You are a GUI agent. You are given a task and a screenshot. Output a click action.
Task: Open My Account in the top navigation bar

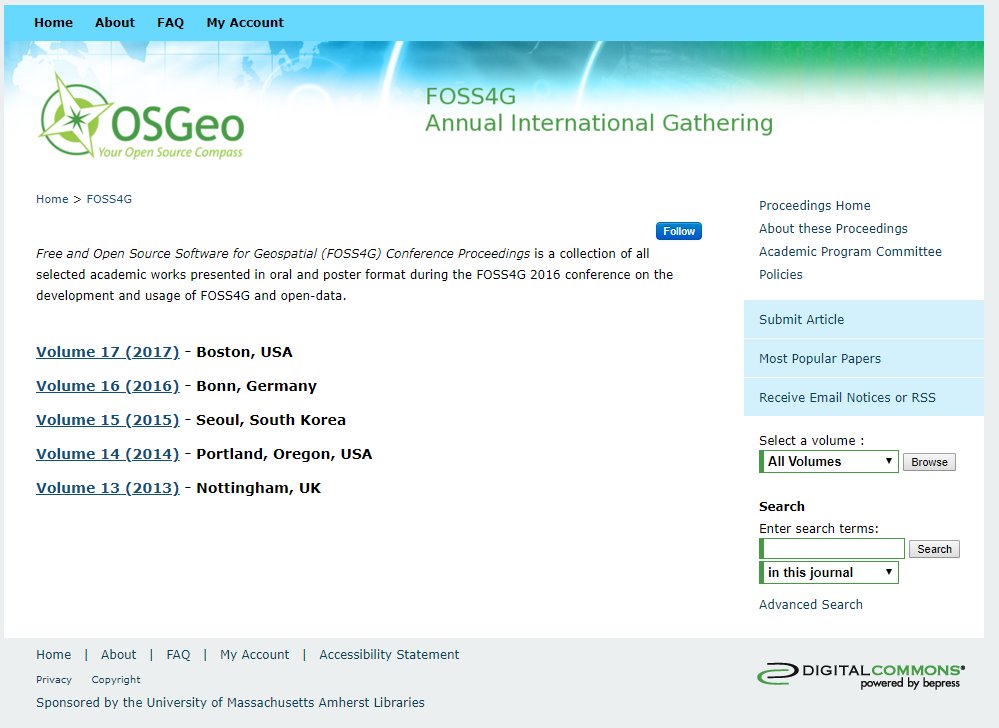245,22
